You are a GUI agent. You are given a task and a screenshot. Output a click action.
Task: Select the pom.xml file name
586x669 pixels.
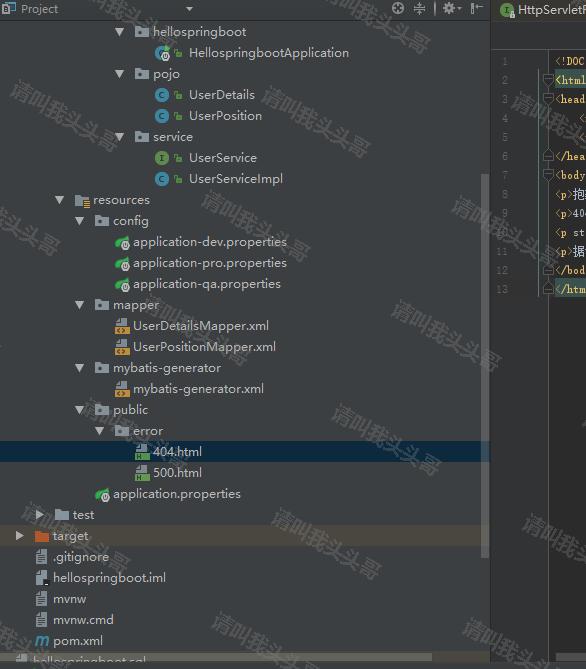point(78,641)
